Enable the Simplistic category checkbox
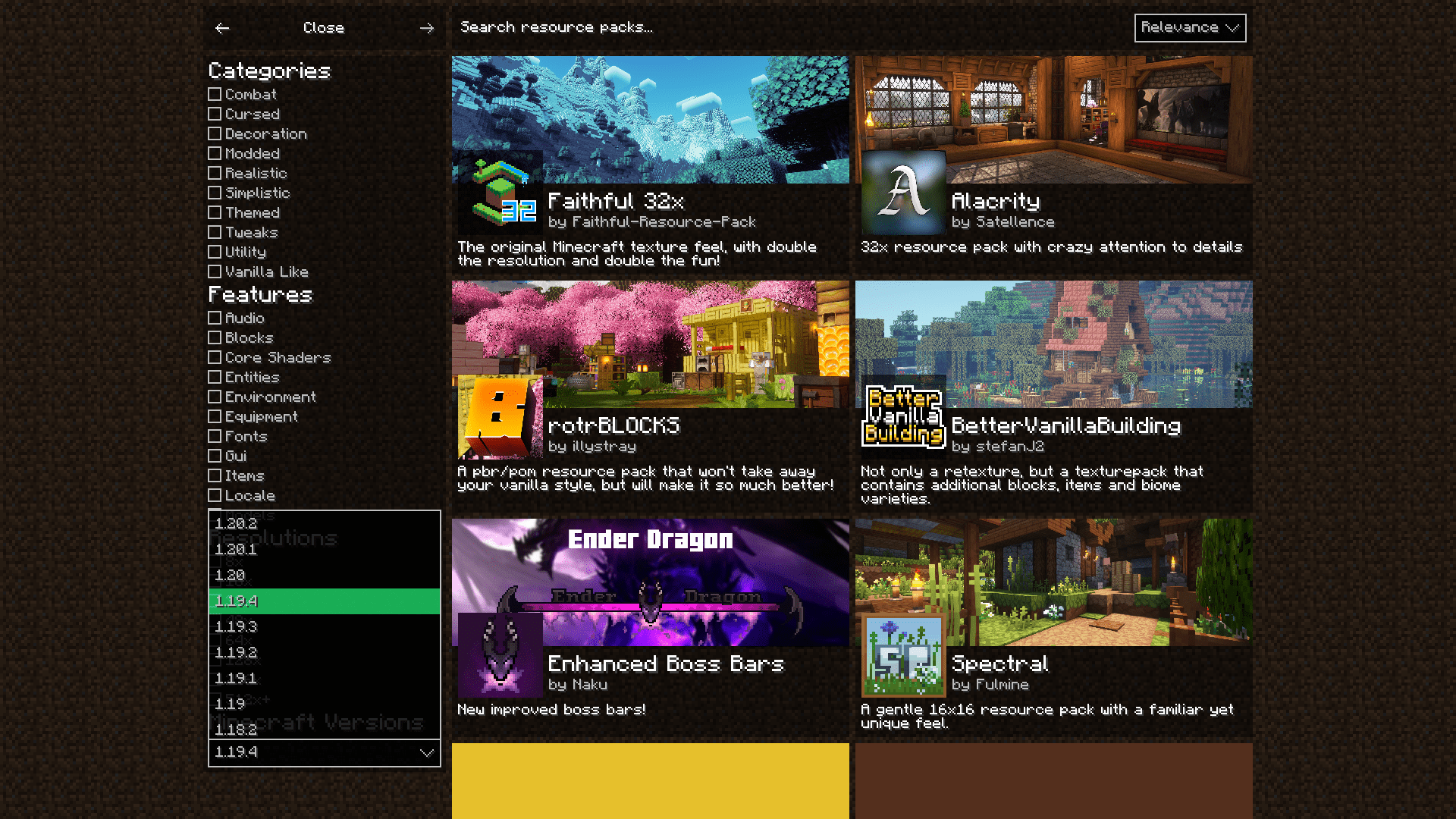Viewport: 1456px width, 819px height. [x=215, y=193]
